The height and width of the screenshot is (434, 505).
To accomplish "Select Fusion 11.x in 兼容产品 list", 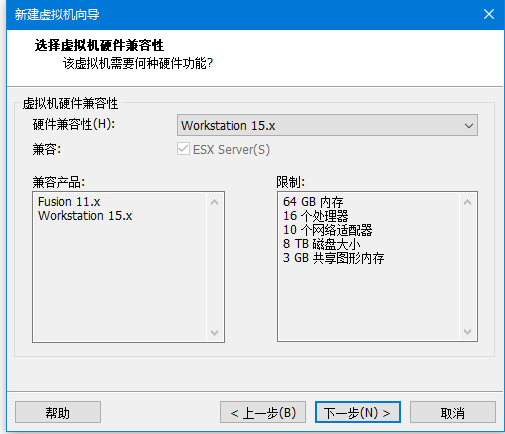I will point(69,202).
